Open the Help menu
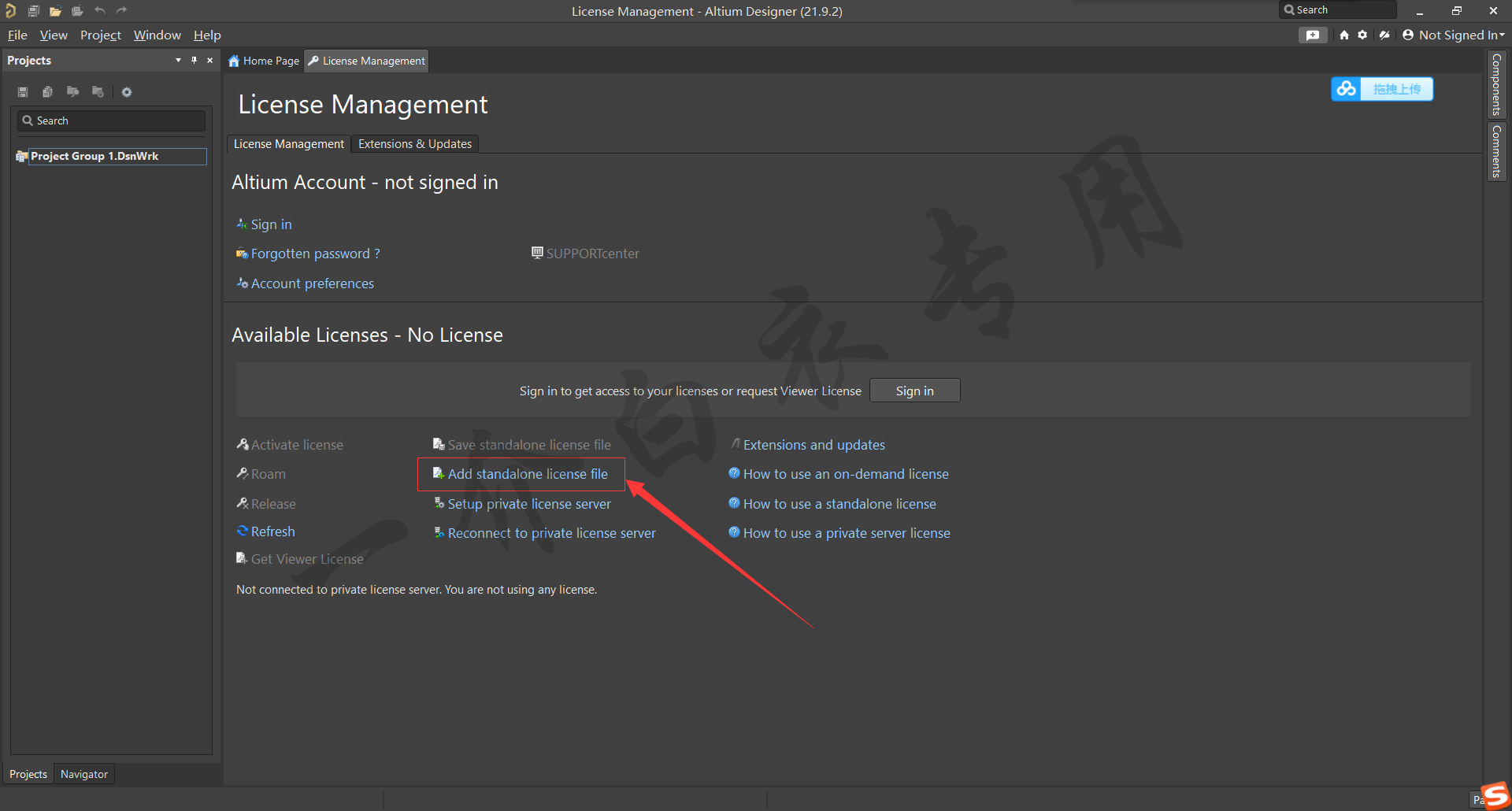 point(207,35)
